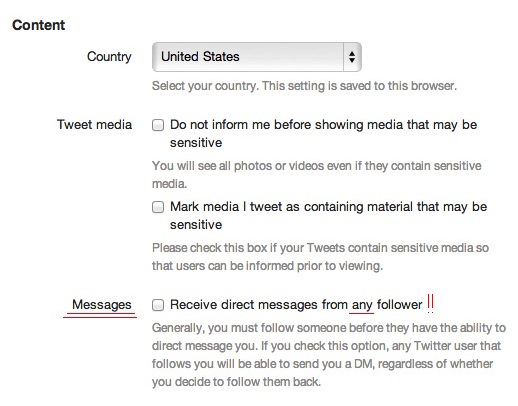Click the underlined word 'any' in Messages option
The height and width of the screenshot is (406, 518).
[362, 306]
